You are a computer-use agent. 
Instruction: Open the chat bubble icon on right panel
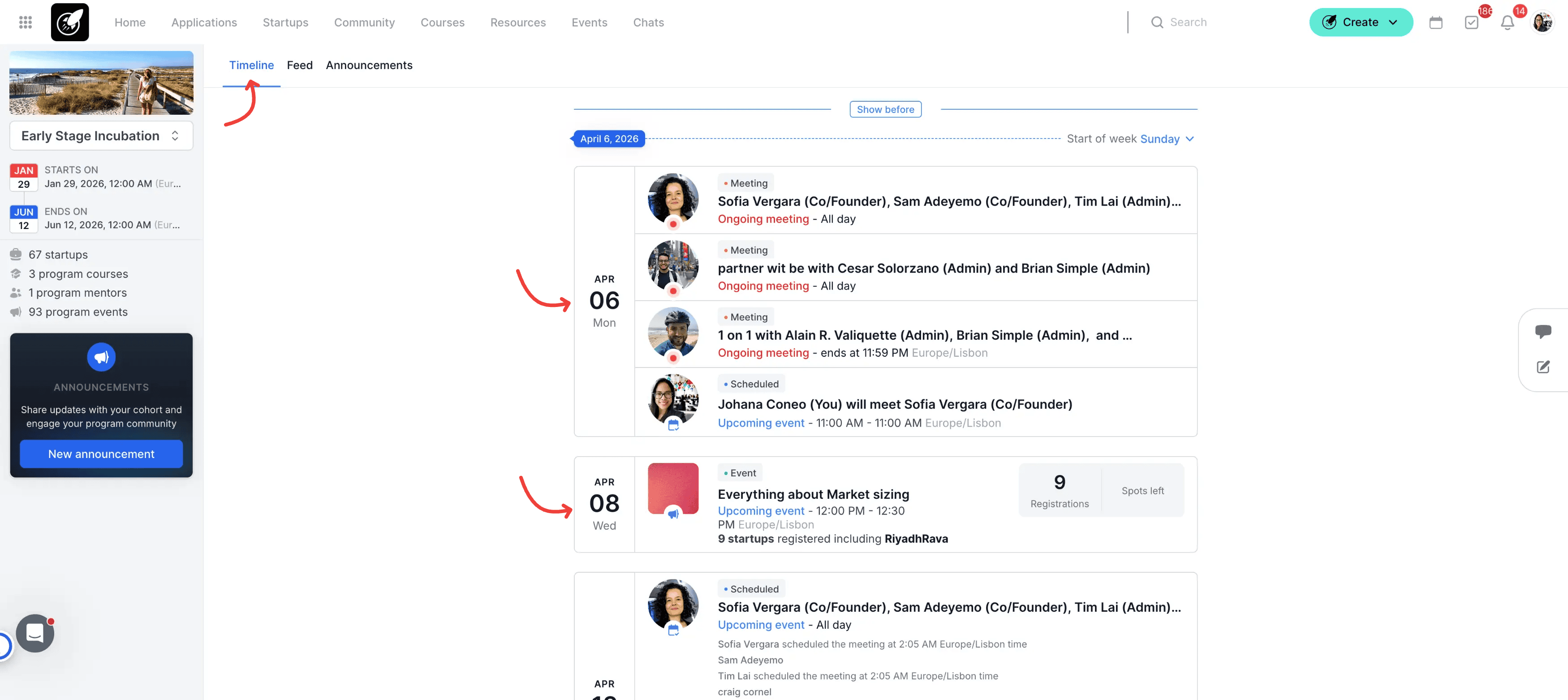(1542, 331)
